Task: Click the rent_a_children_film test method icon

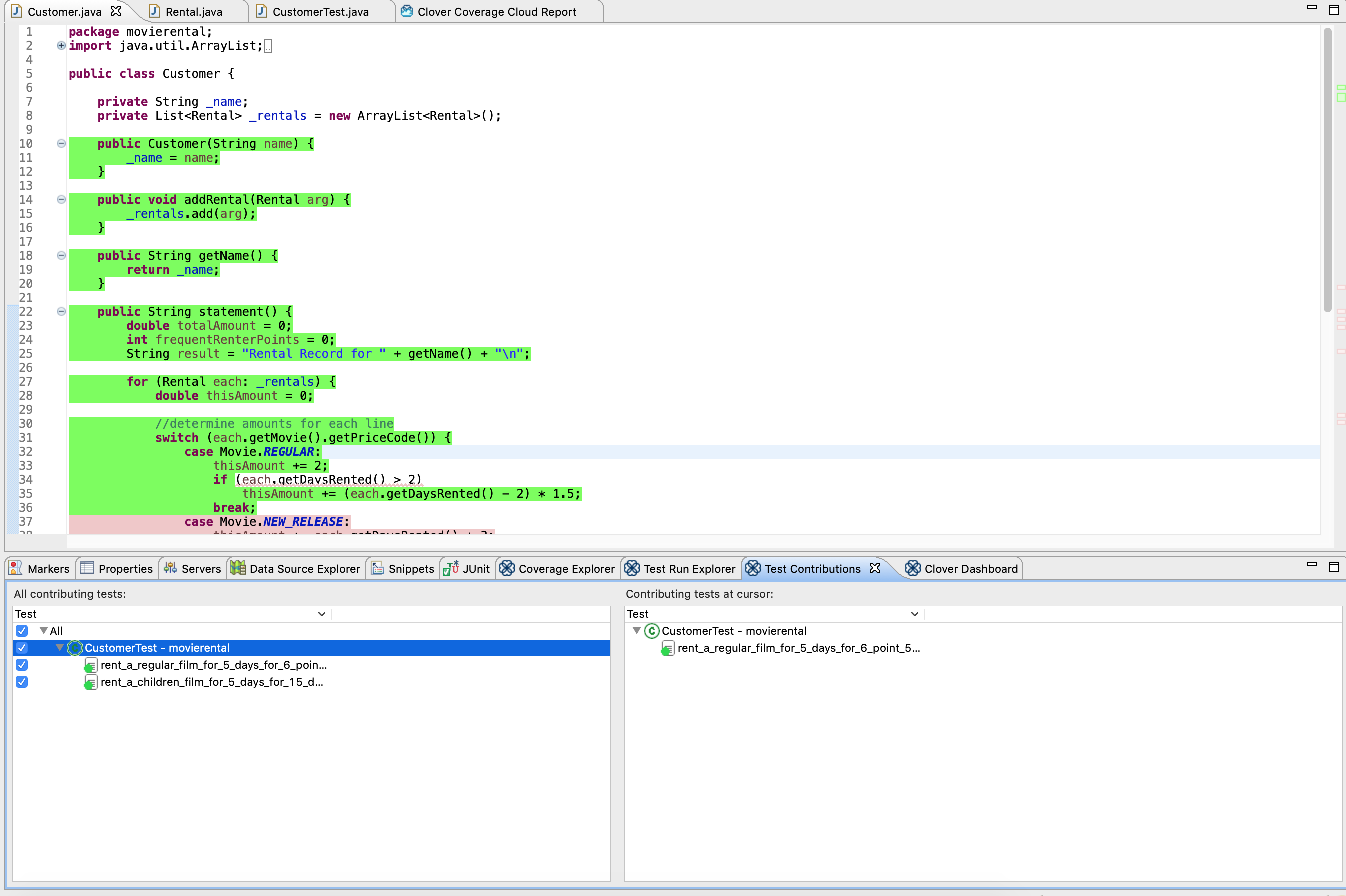Action: (x=90, y=682)
